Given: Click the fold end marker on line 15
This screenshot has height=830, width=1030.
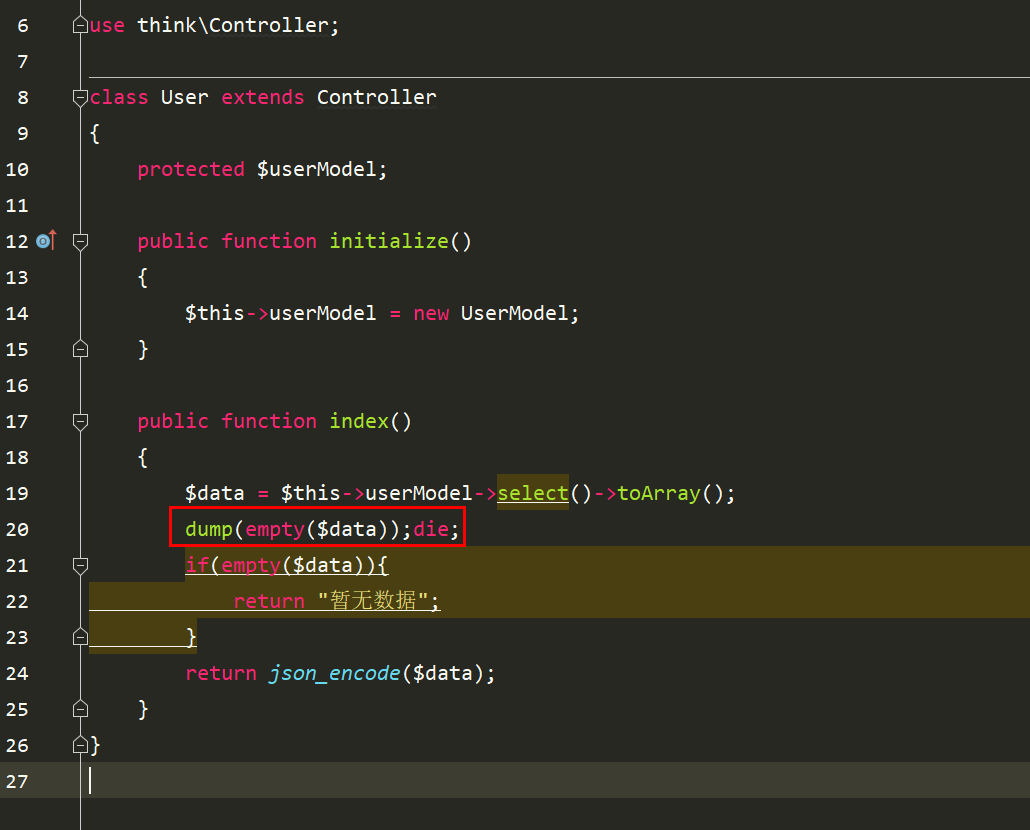Looking at the screenshot, I should (x=80, y=349).
